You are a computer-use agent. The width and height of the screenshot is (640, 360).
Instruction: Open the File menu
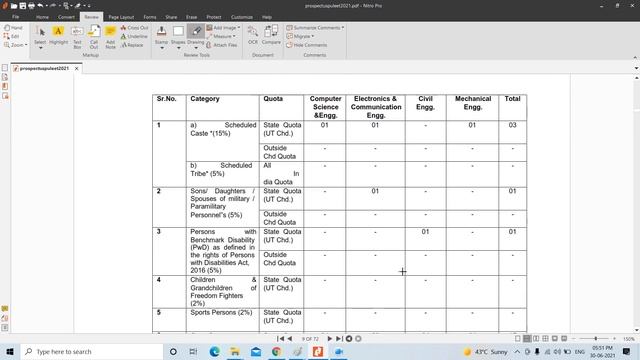coord(16,17)
